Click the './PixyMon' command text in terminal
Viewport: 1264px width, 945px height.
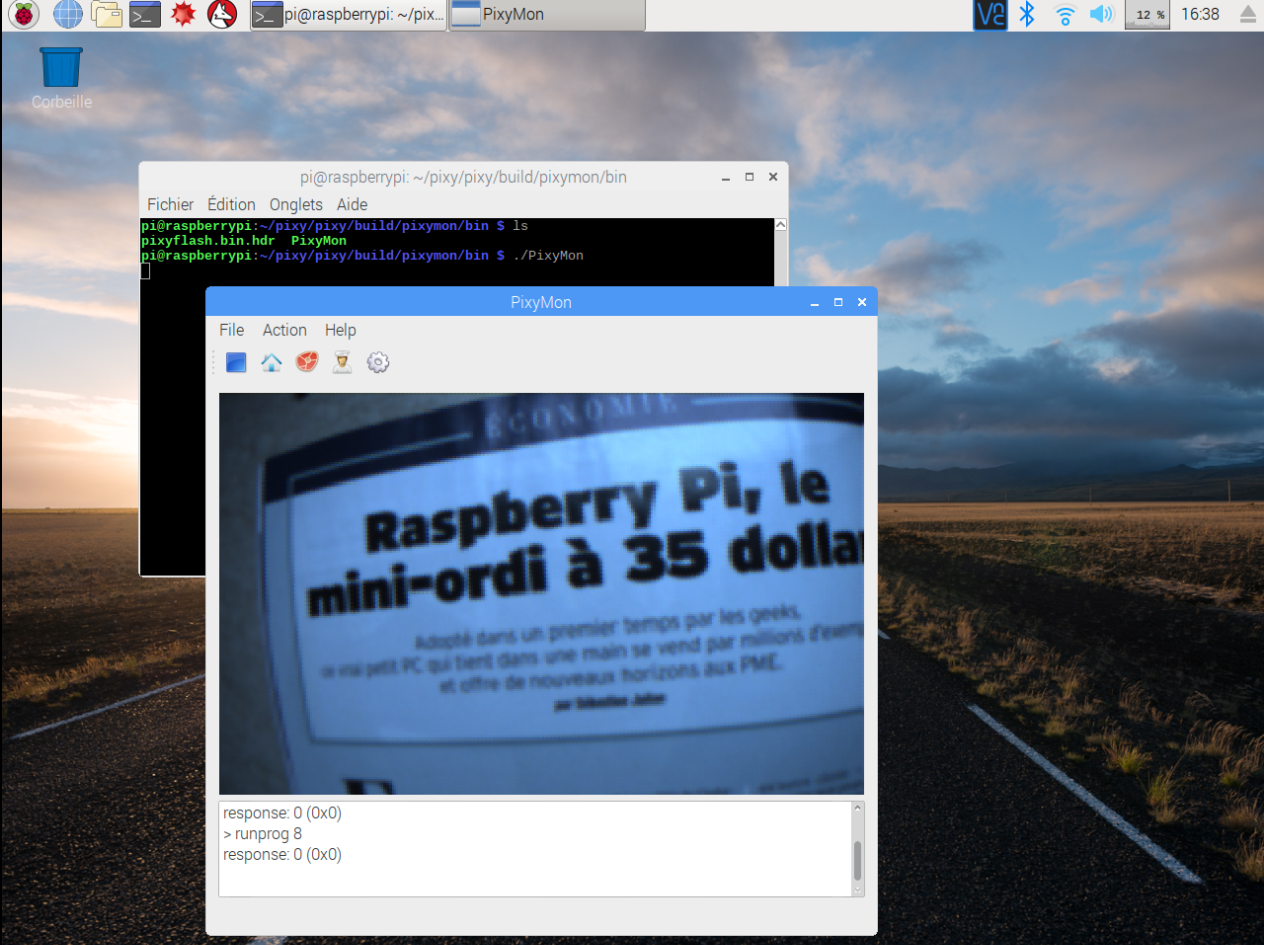[x=547, y=256]
